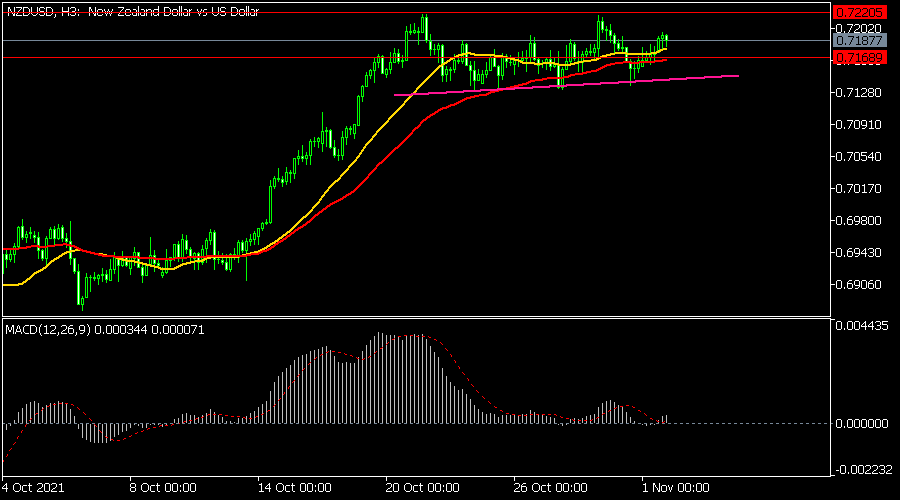The height and width of the screenshot is (500, 900).
Task: Click the NZDUSD, H3 chart title text
Action: pyautogui.click(x=133, y=11)
